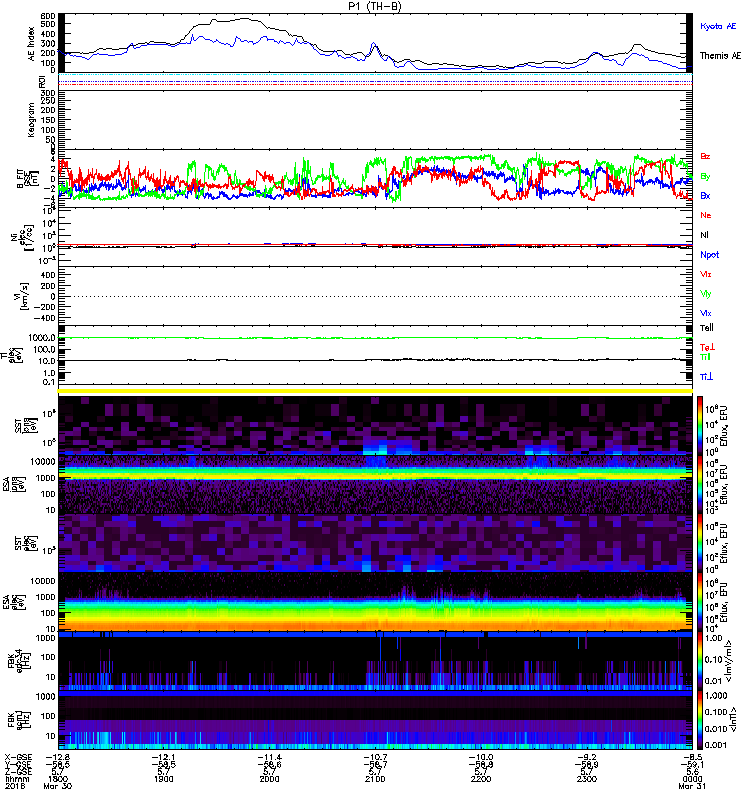Screen dimensions: 750x800
Task: Select the green Ti parallel legend entry
Action: coord(705,357)
